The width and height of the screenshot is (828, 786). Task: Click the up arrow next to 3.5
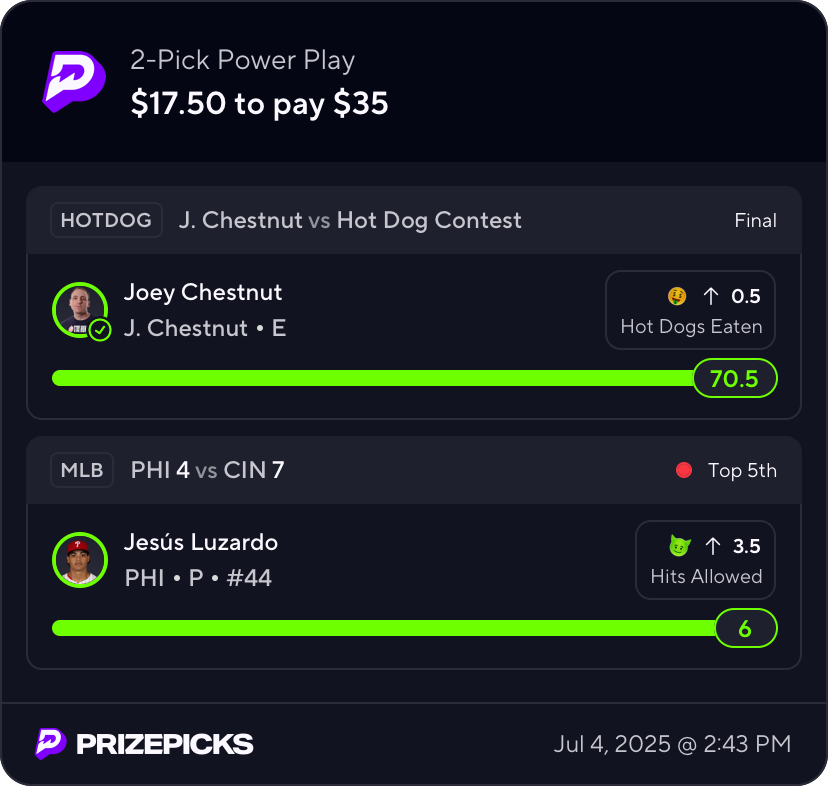coord(713,546)
